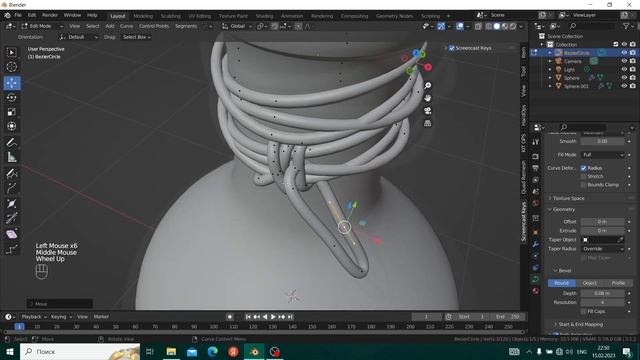Open the Control Points menu
The width and height of the screenshot is (640, 360).
point(154,26)
